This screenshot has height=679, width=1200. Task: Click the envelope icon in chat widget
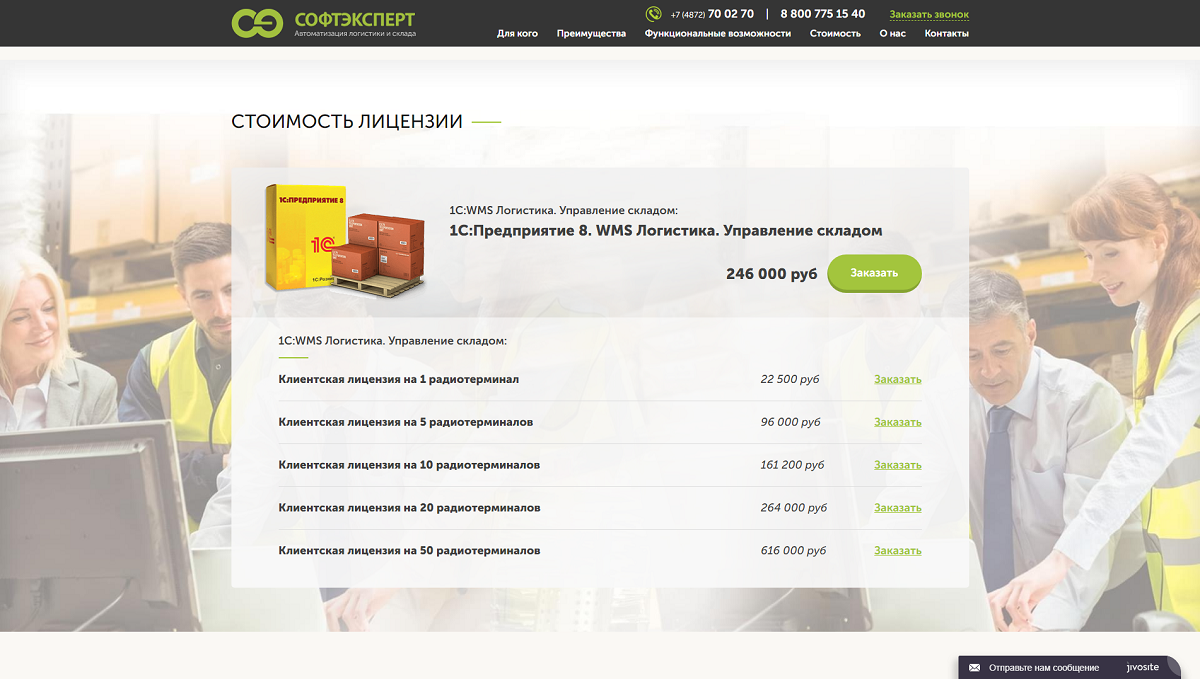[x=974, y=667]
